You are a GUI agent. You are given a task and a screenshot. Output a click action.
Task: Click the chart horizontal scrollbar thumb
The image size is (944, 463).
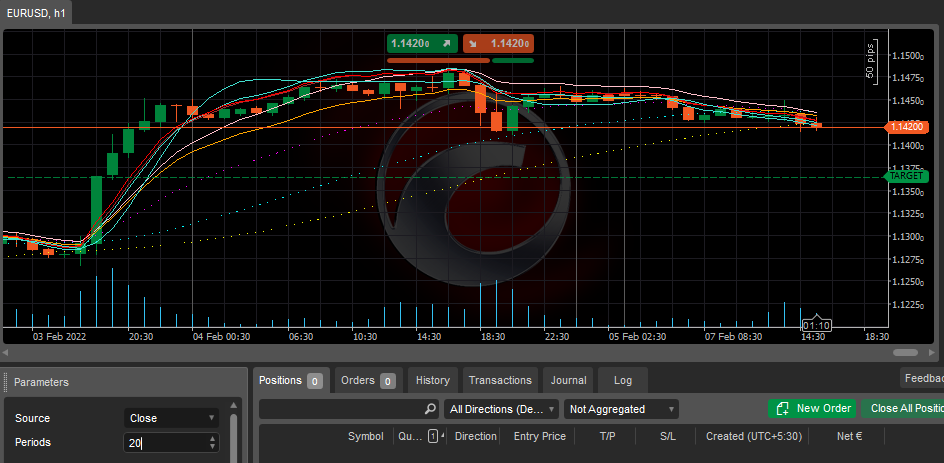click(905, 352)
